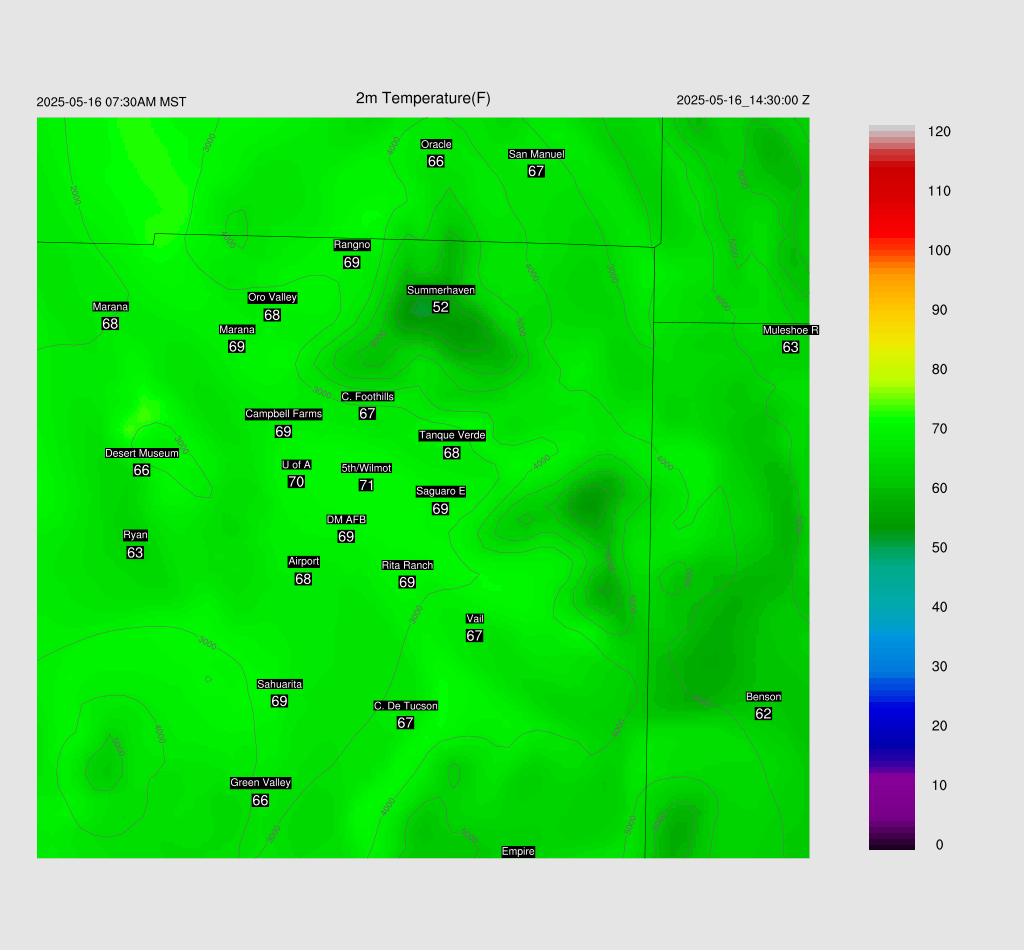The width and height of the screenshot is (1024, 950).
Task: Click the Airport station label
Action: coord(304,562)
